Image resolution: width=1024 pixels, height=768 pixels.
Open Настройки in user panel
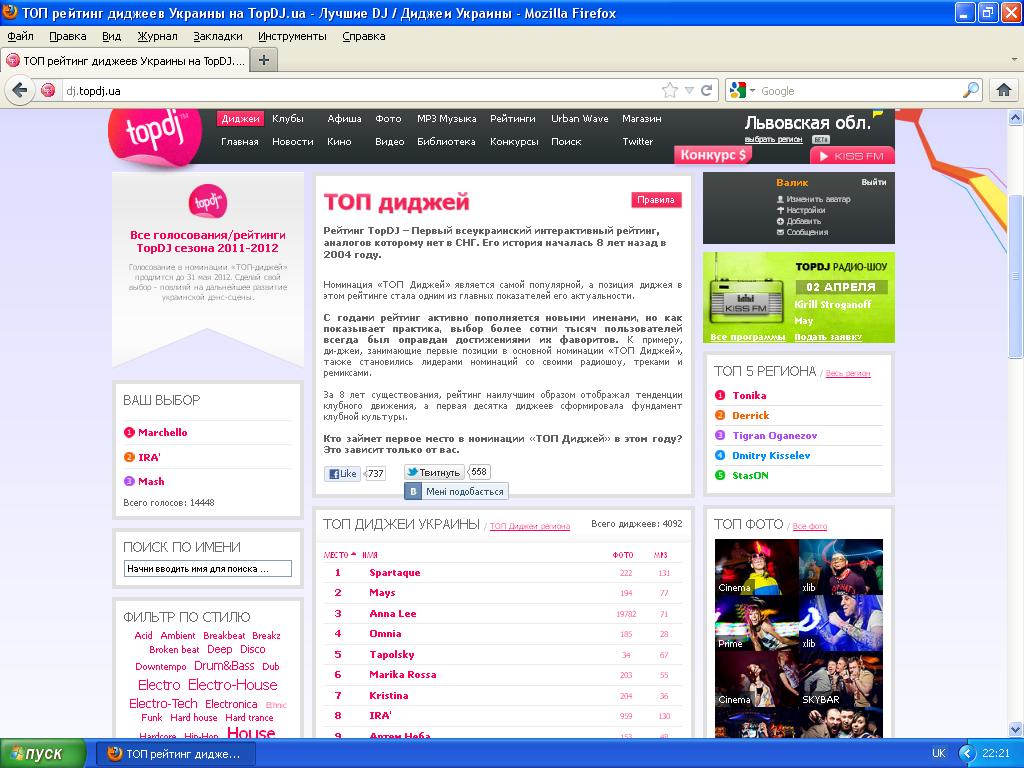pos(805,210)
